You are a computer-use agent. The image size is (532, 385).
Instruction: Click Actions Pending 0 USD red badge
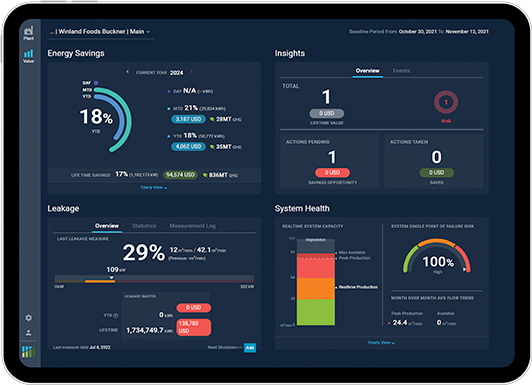tap(332, 173)
